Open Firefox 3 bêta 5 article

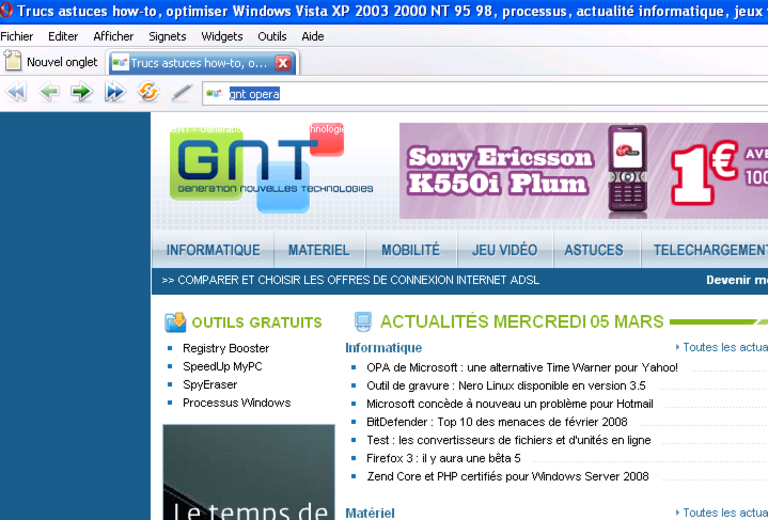pos(443,458)
